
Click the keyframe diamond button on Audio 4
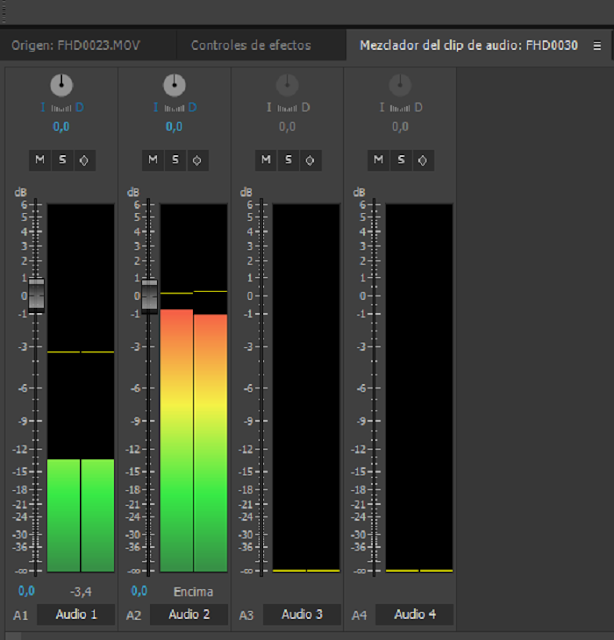click(x=423, y=160)
